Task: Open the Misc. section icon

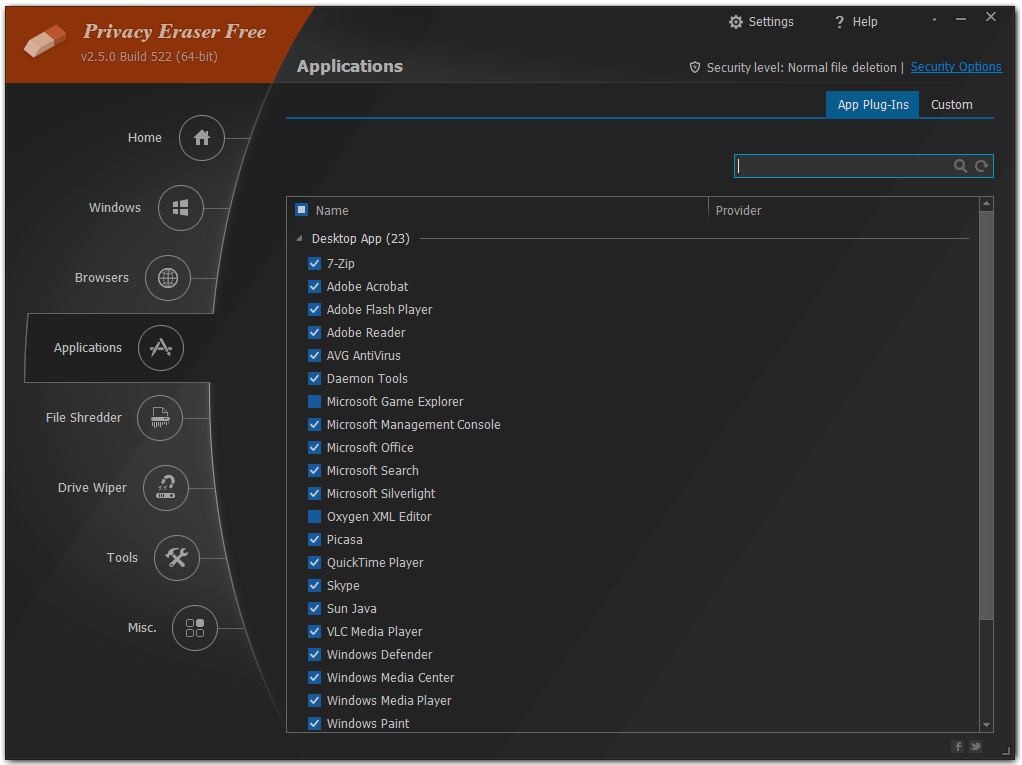Action: pyautogui.click(x=194, y=628)
